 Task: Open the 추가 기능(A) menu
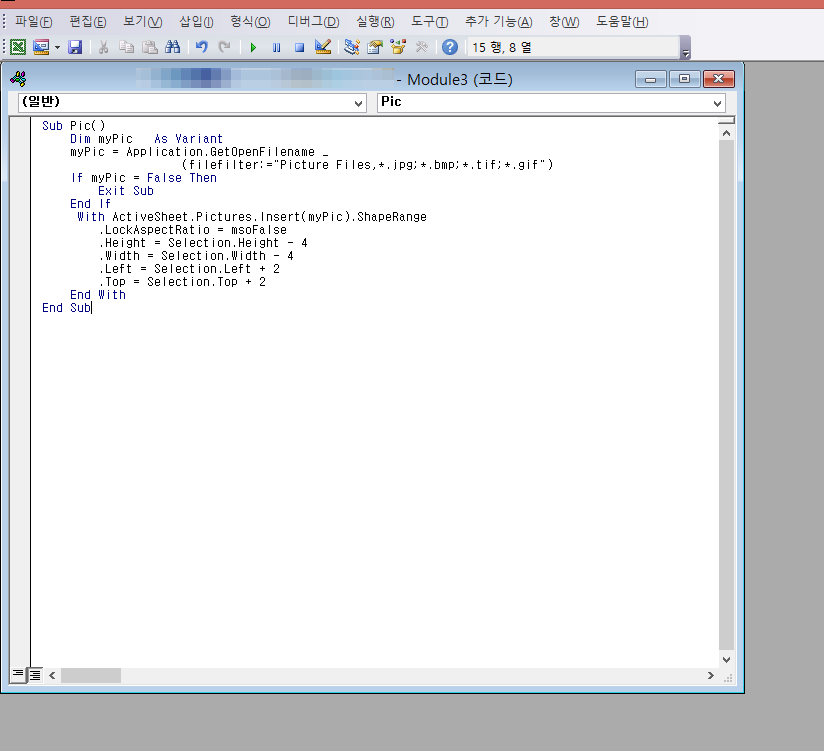pos(498,22)
